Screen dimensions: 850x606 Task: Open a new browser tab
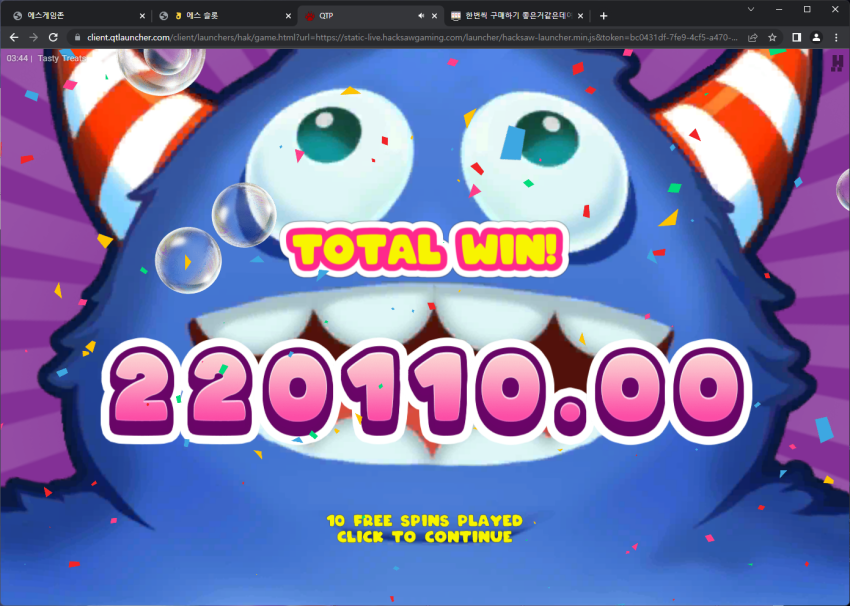(603, 16)
